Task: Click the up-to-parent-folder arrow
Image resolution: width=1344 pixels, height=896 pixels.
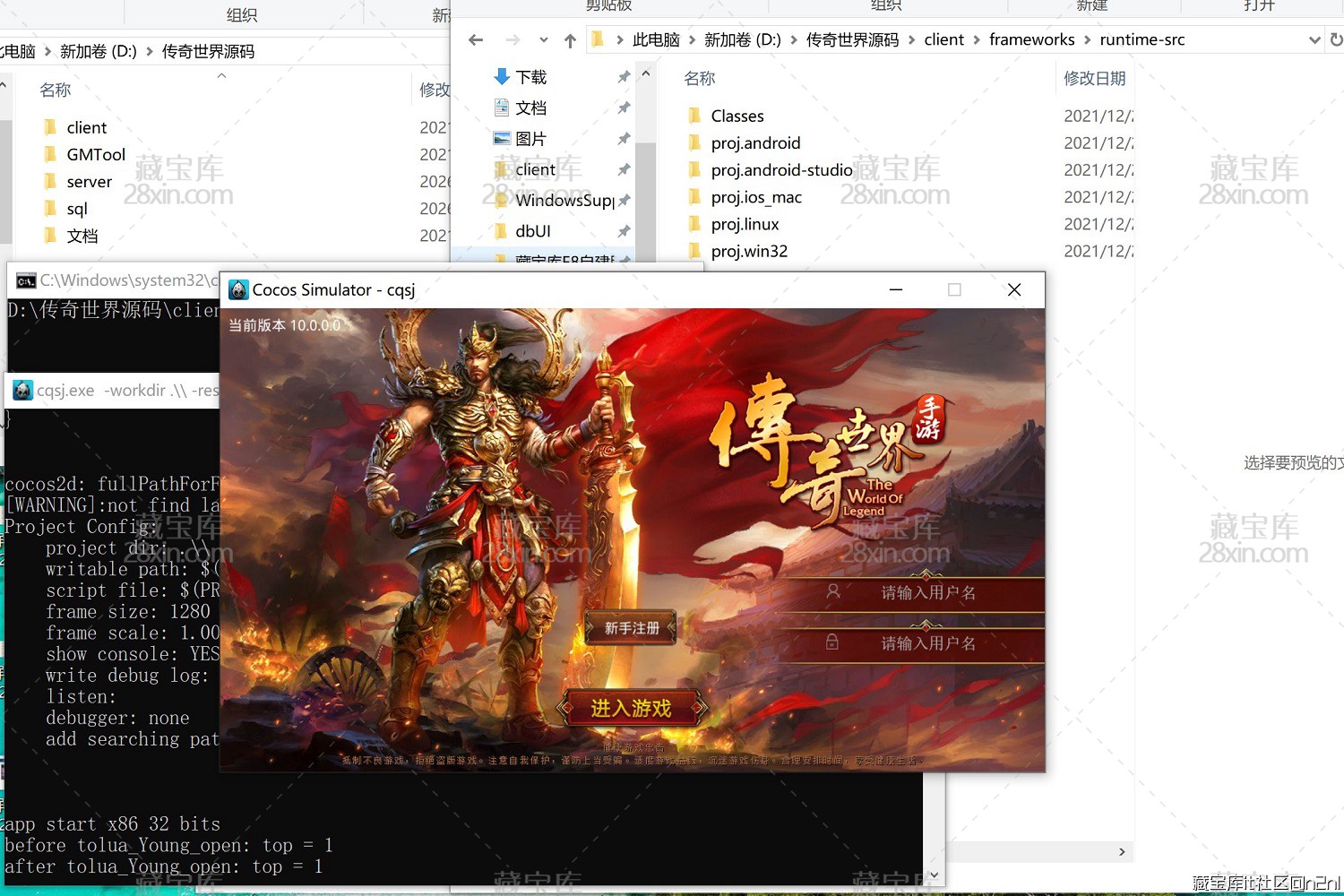Action: click(571, 39)
